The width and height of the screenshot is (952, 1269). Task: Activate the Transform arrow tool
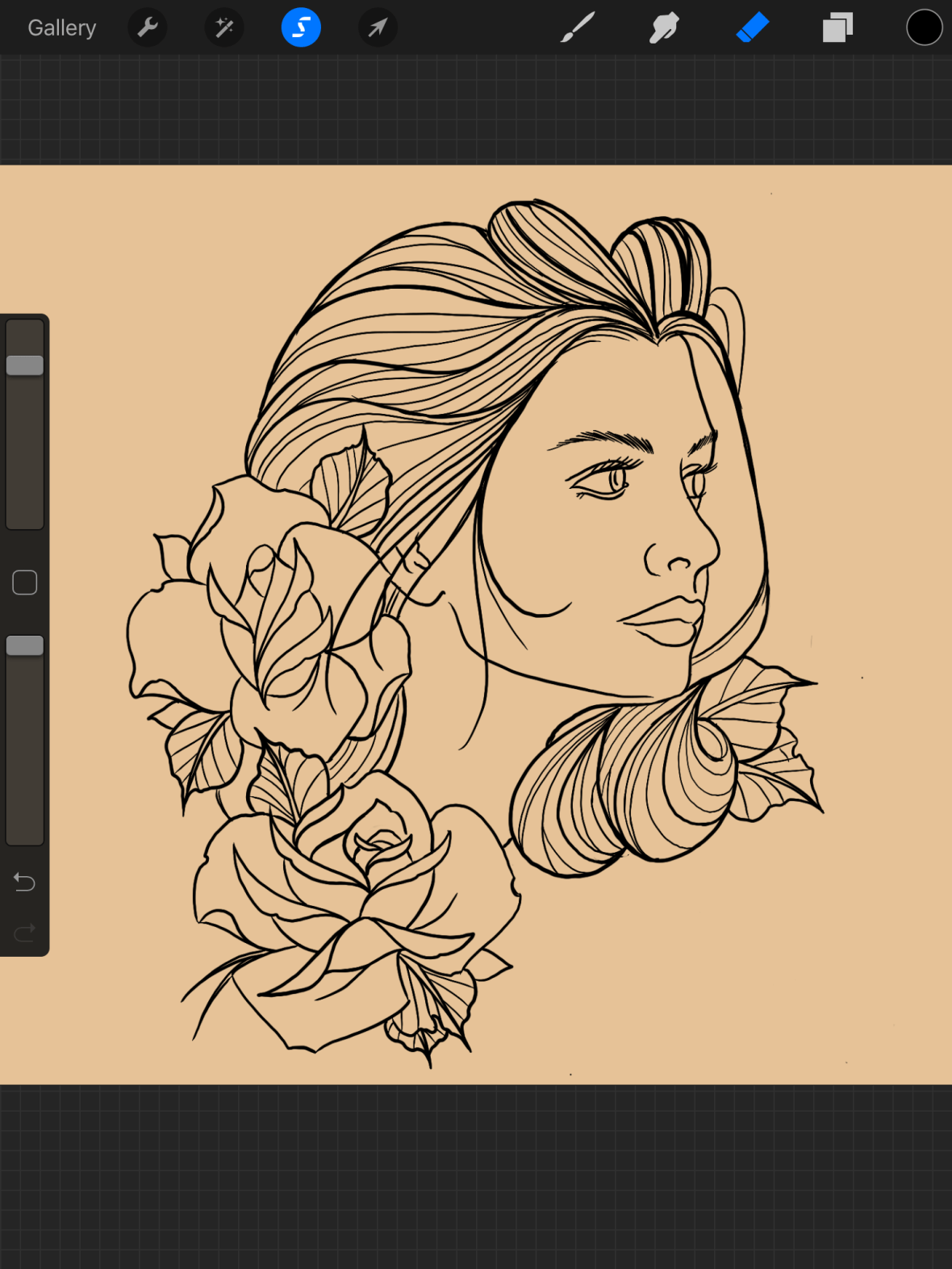pos(377,28)
